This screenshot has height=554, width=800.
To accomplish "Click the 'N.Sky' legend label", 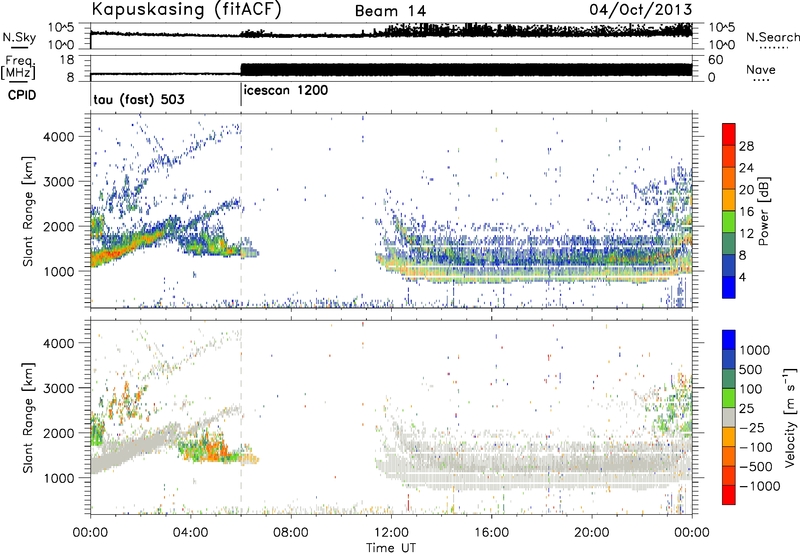I will [19, 37].
